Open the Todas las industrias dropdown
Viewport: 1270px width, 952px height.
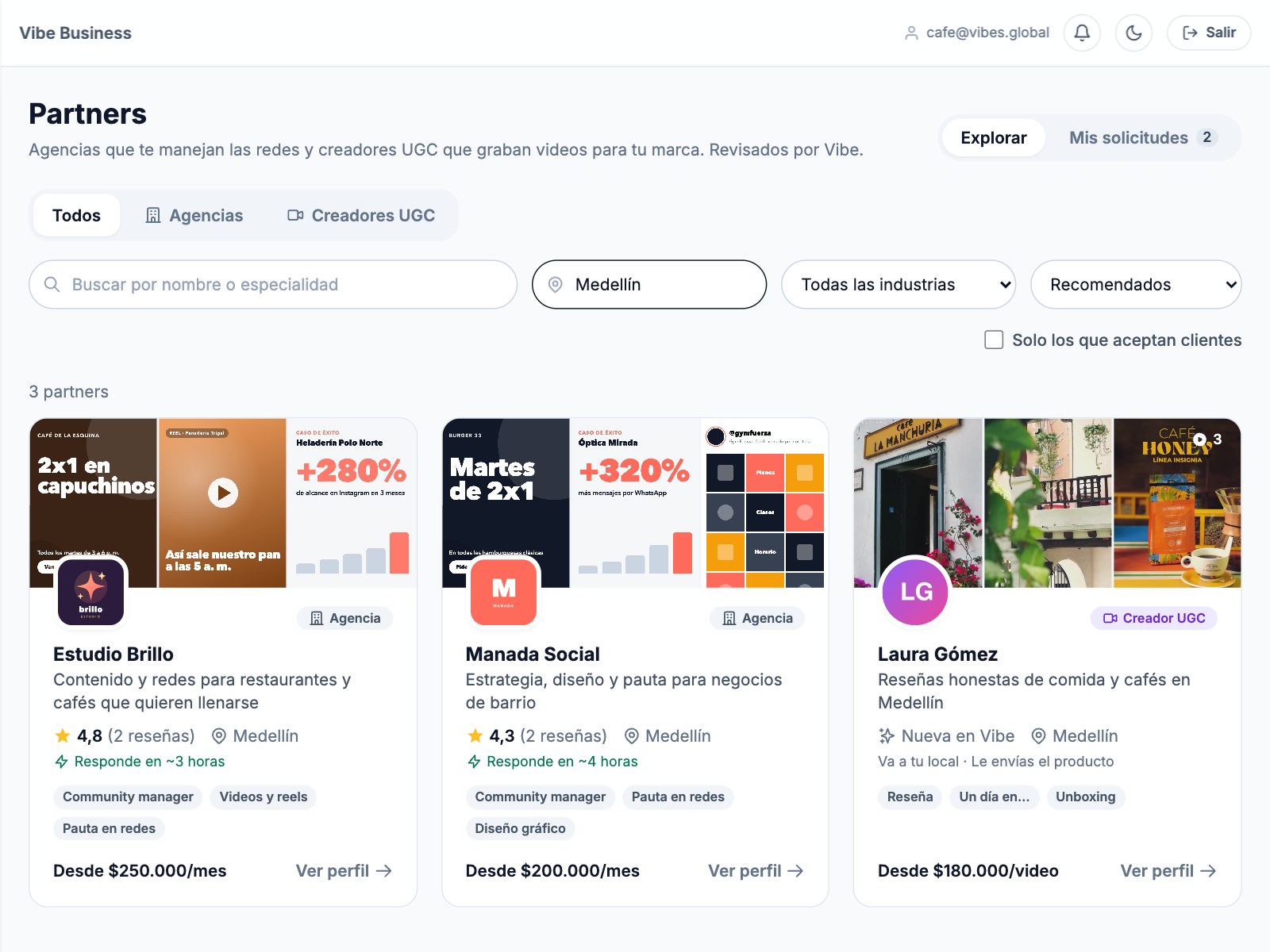click(899, 285)
